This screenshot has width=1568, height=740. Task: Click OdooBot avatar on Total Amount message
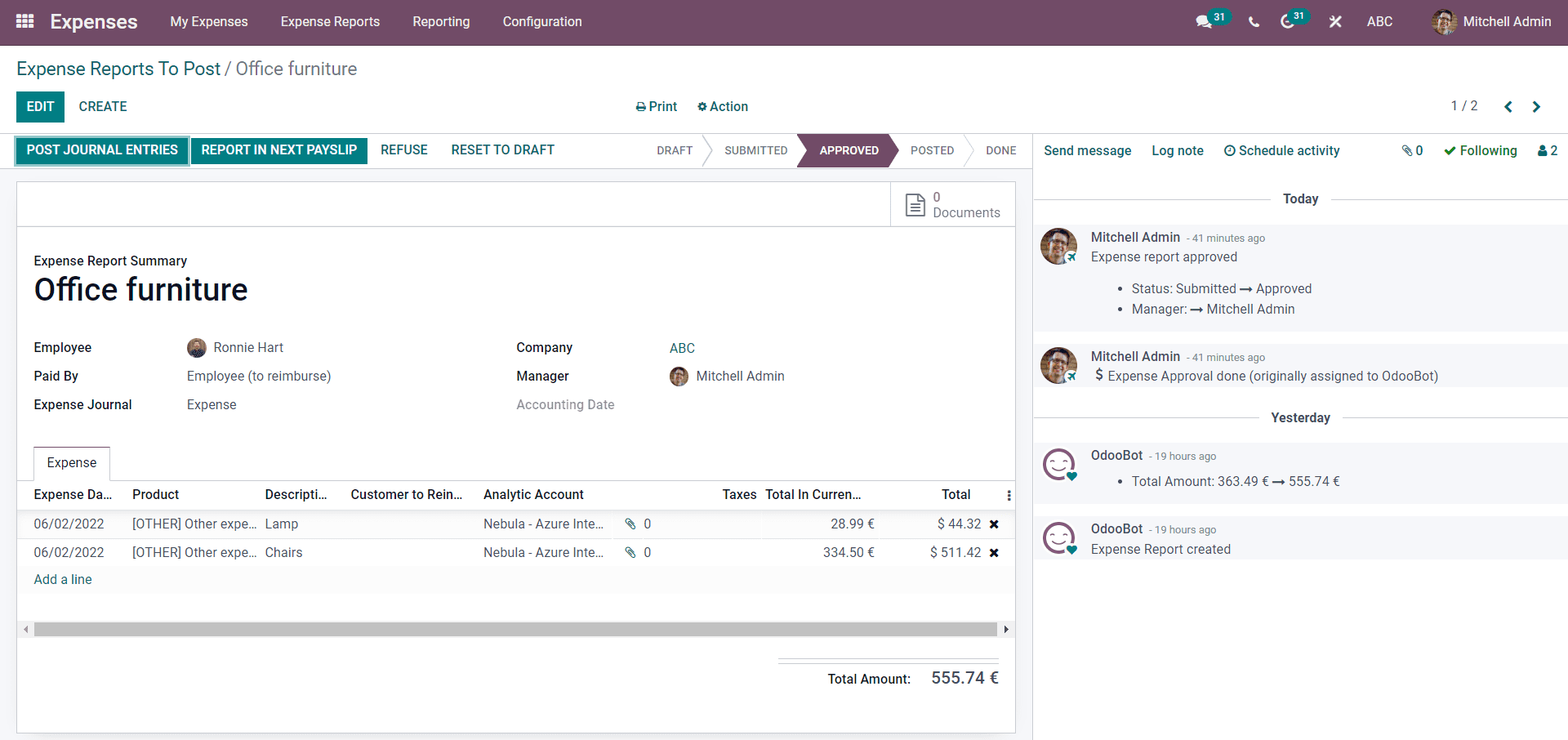tap(1059, 465)
